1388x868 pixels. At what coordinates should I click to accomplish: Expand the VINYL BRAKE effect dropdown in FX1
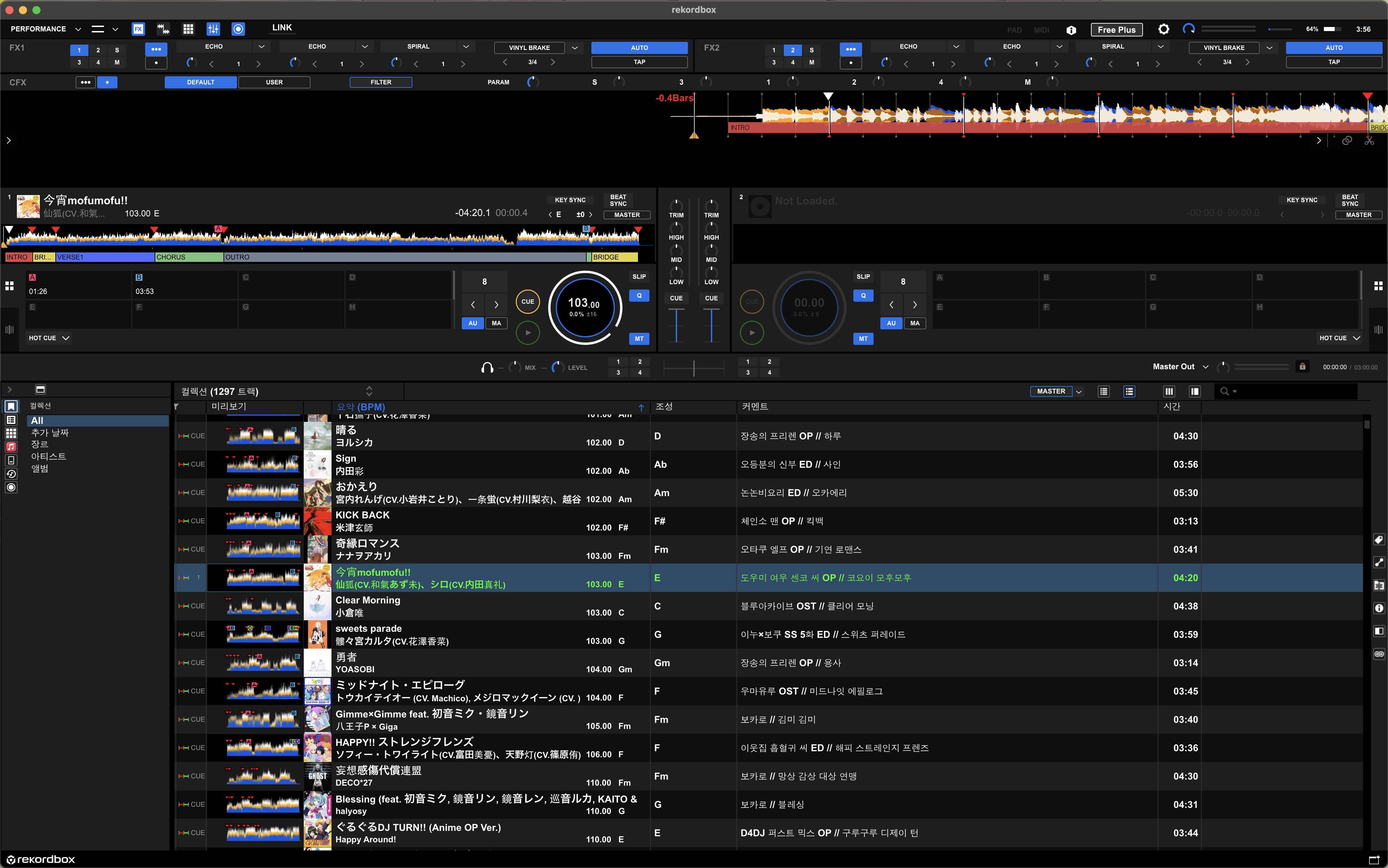575,48
